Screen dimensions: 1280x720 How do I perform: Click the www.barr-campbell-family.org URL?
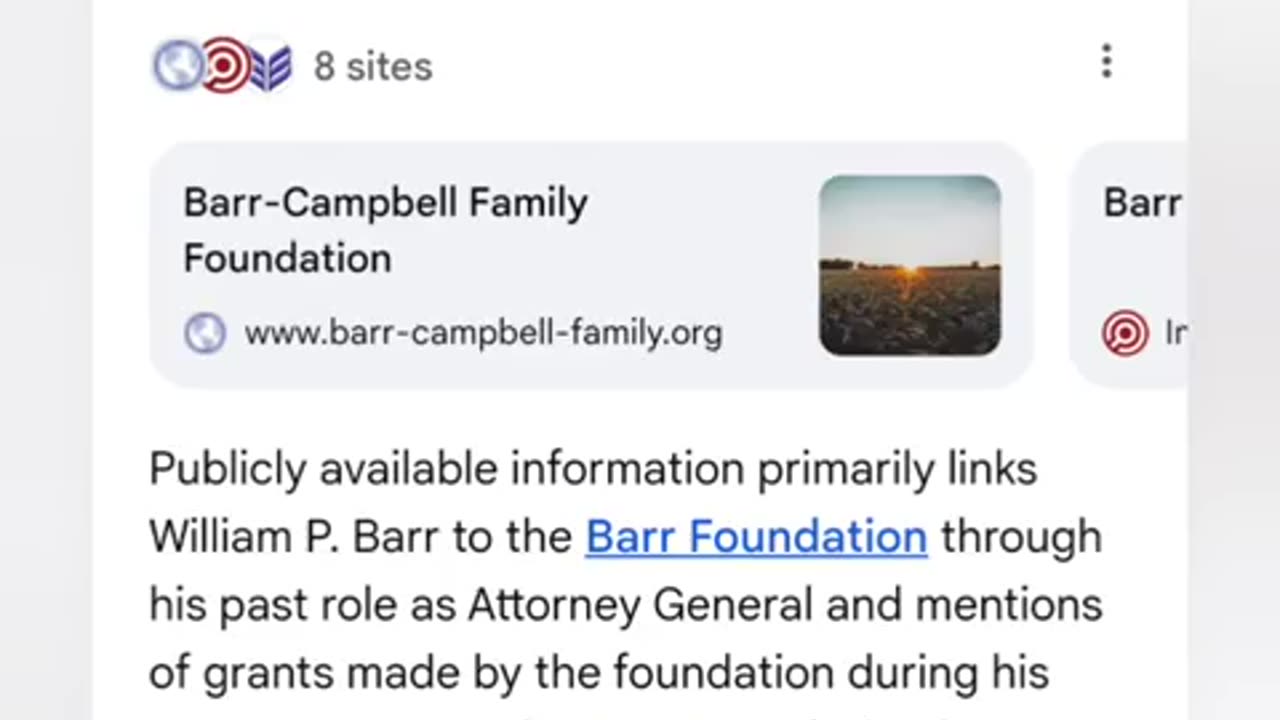pyautogui.click(x=483, y=333)
